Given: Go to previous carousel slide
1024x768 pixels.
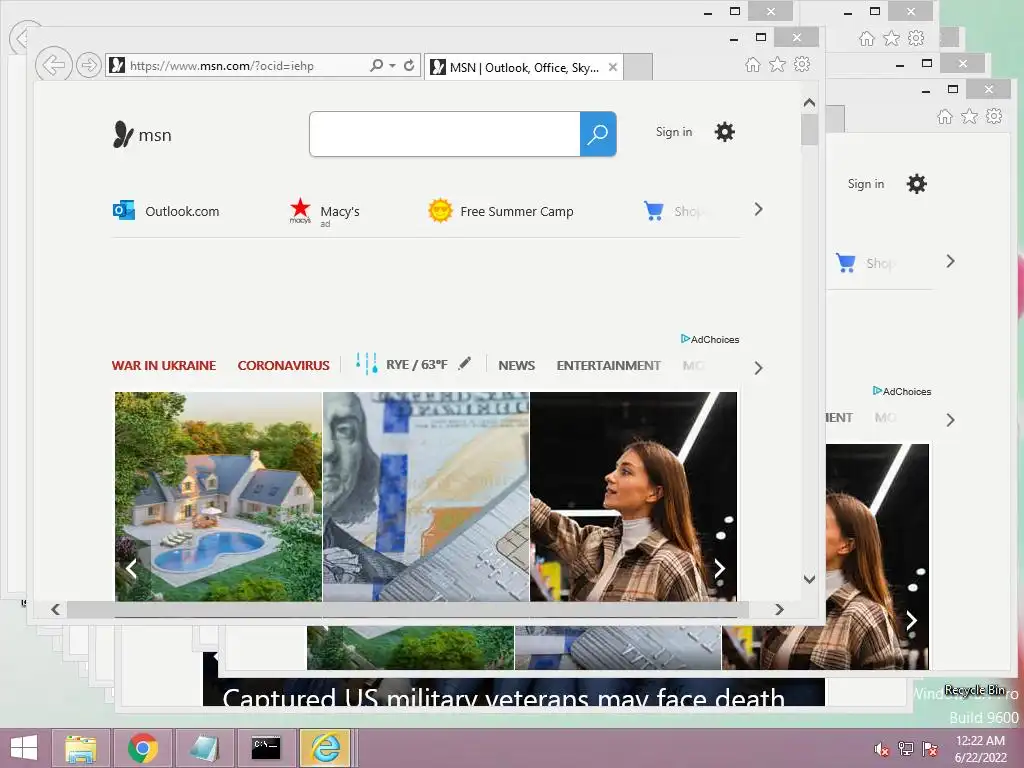Looking at the screenshot, I should click(x=131, y=569).
